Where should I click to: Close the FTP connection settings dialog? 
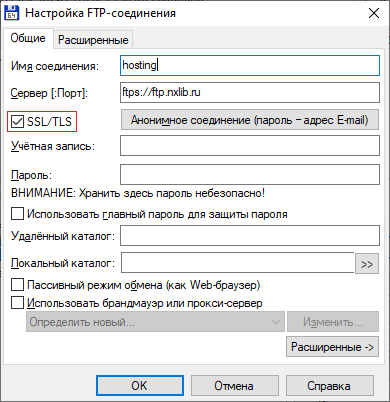(x=374, y=13)
